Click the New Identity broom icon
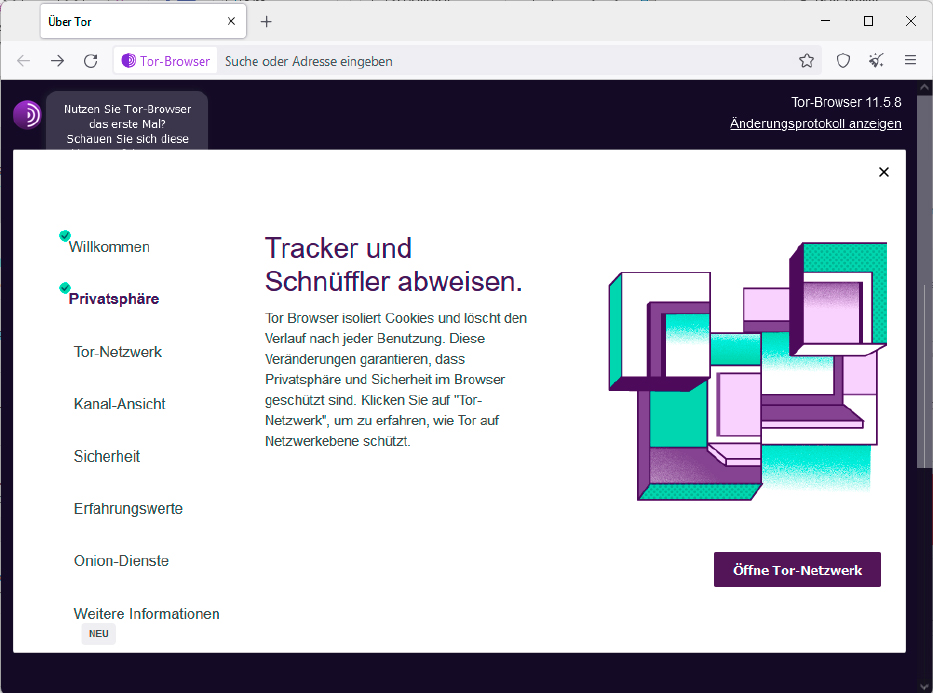Viewport: 933px width, 693px height. (x=876, y=61)
